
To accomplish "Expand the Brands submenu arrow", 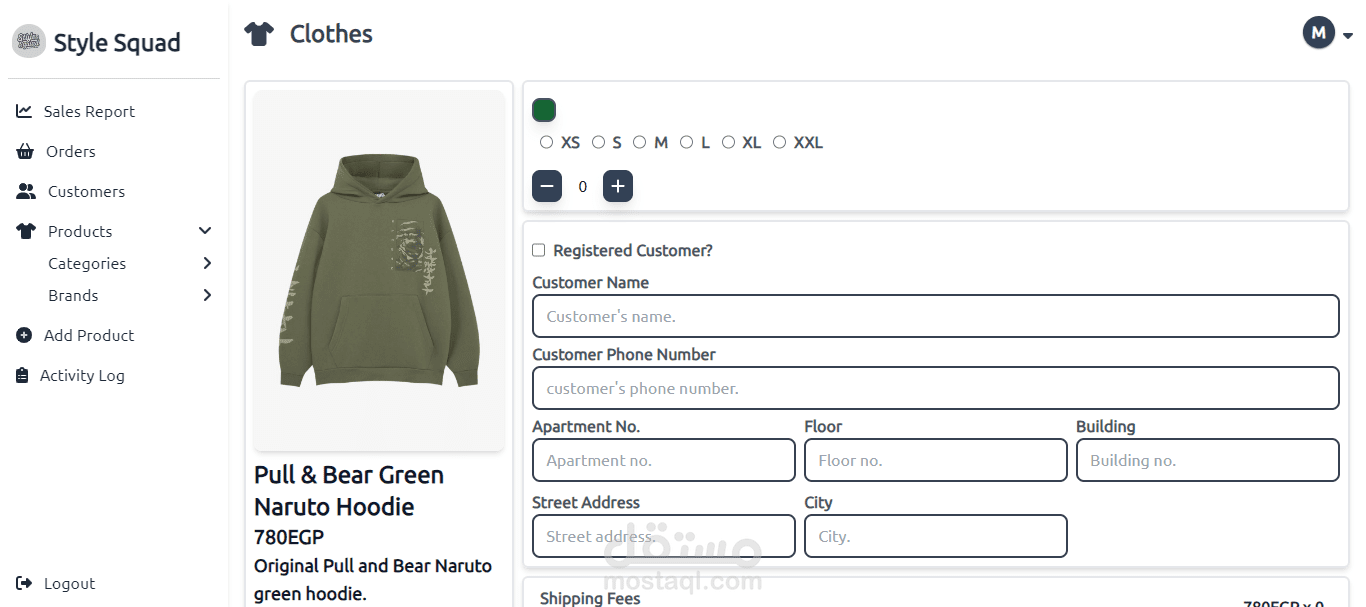I will (x=207, y=295).
